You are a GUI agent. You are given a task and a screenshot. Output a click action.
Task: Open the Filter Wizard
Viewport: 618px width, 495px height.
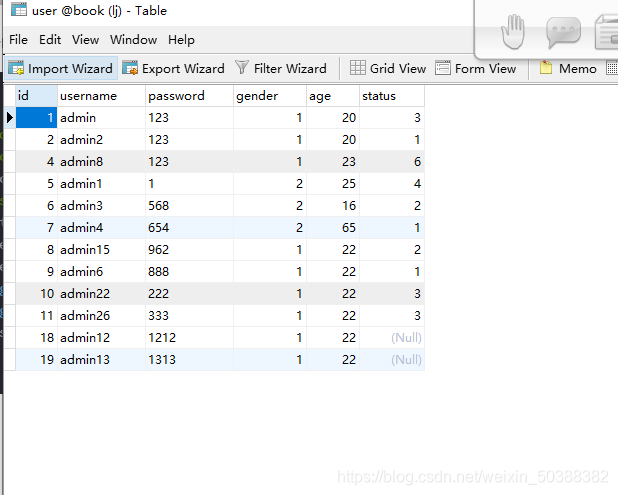click(x=281, y=69)
